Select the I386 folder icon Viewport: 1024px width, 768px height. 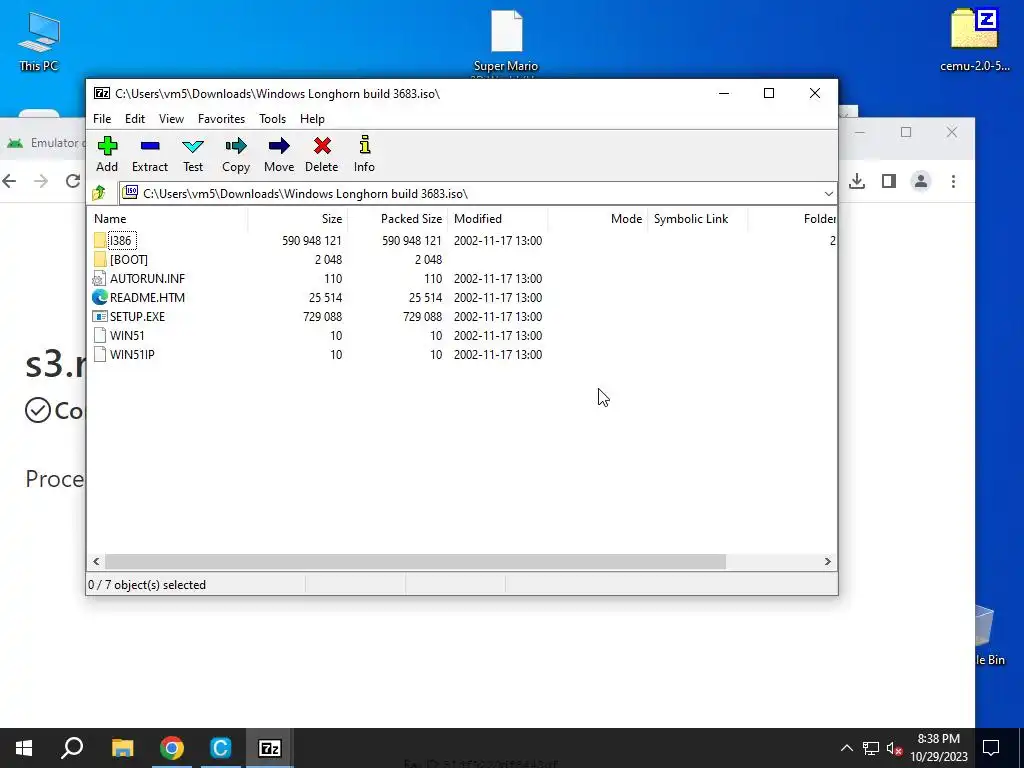(100, 240)
